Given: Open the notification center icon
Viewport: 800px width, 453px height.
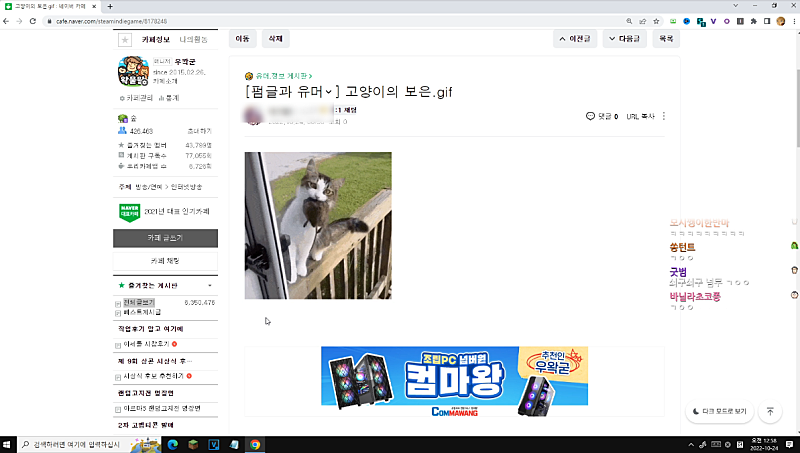Looking at the screenshot, I should (789, 445).
